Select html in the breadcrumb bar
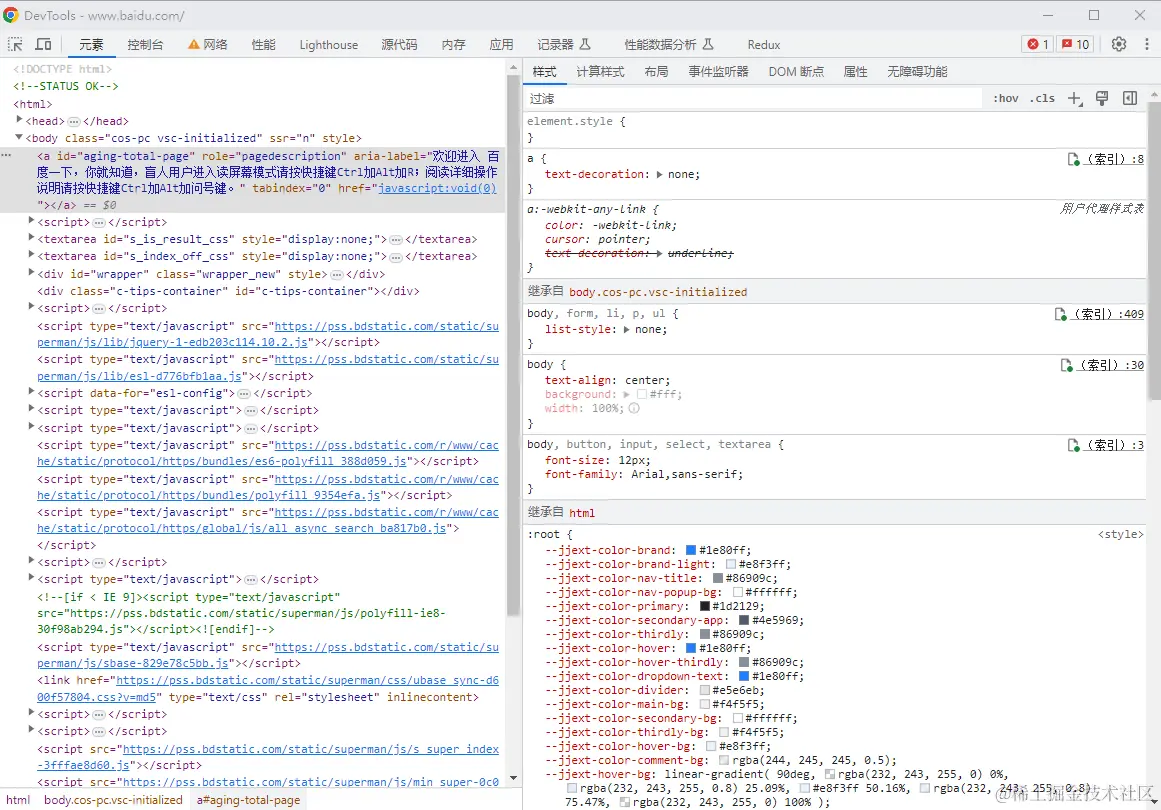 click(x=19, y=800)
